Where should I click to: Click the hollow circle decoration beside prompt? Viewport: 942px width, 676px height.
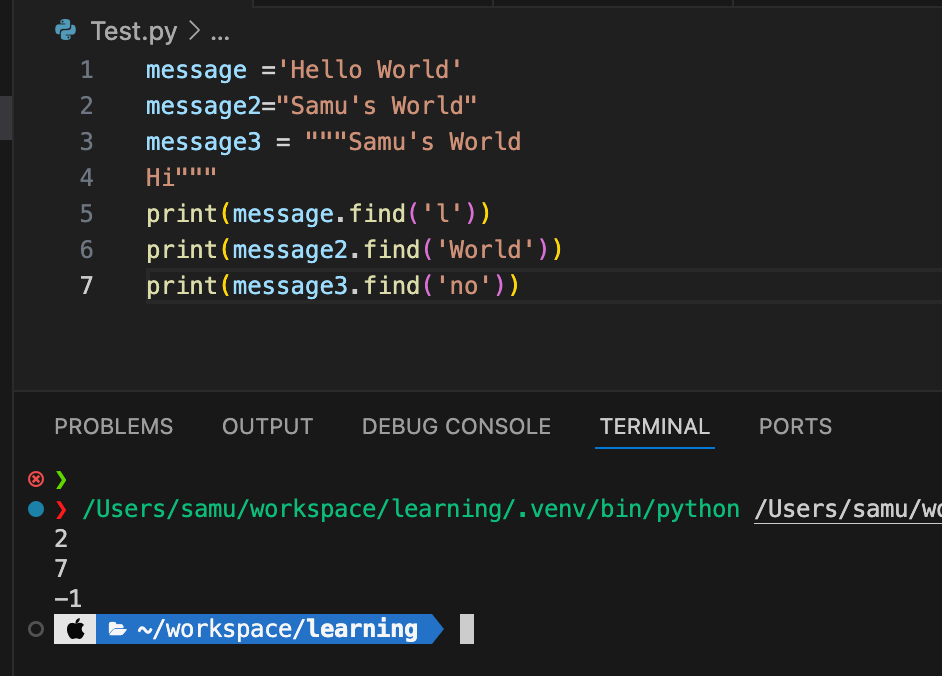pos(36,629)
